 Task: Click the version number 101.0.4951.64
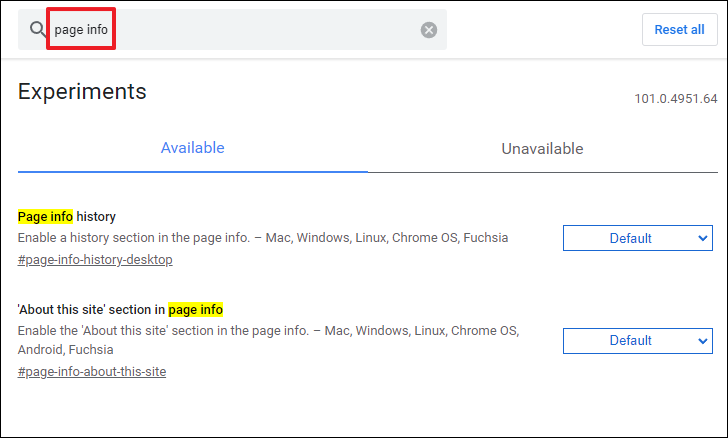click(676, 98)
